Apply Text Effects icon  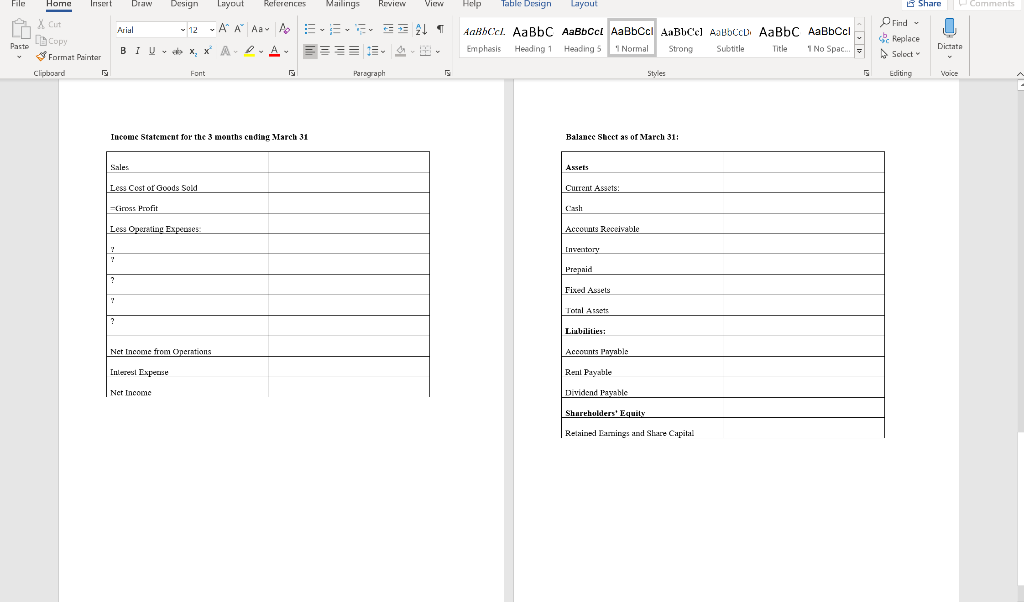tap(225, 51)
